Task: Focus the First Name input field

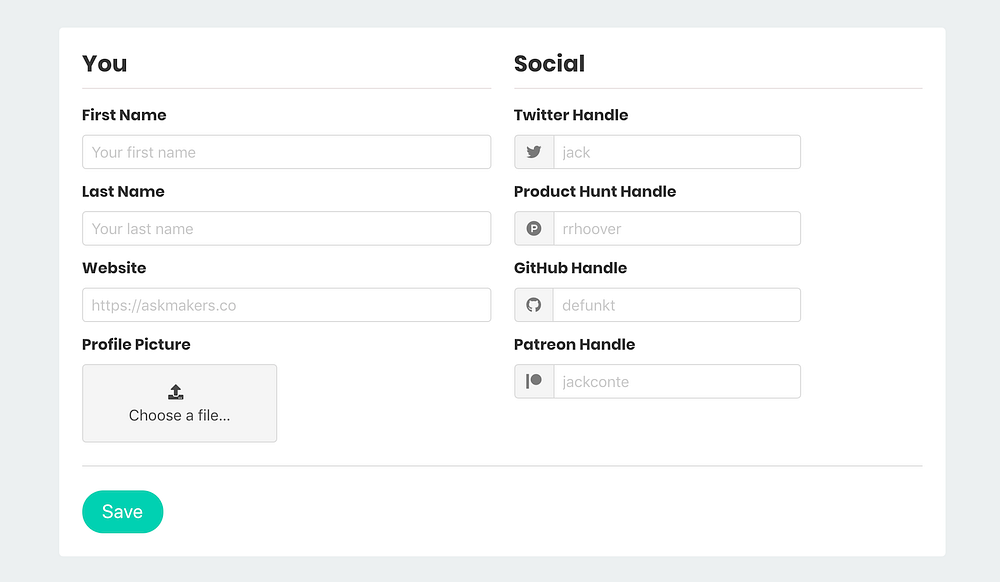Action: [x=286, y=152]
